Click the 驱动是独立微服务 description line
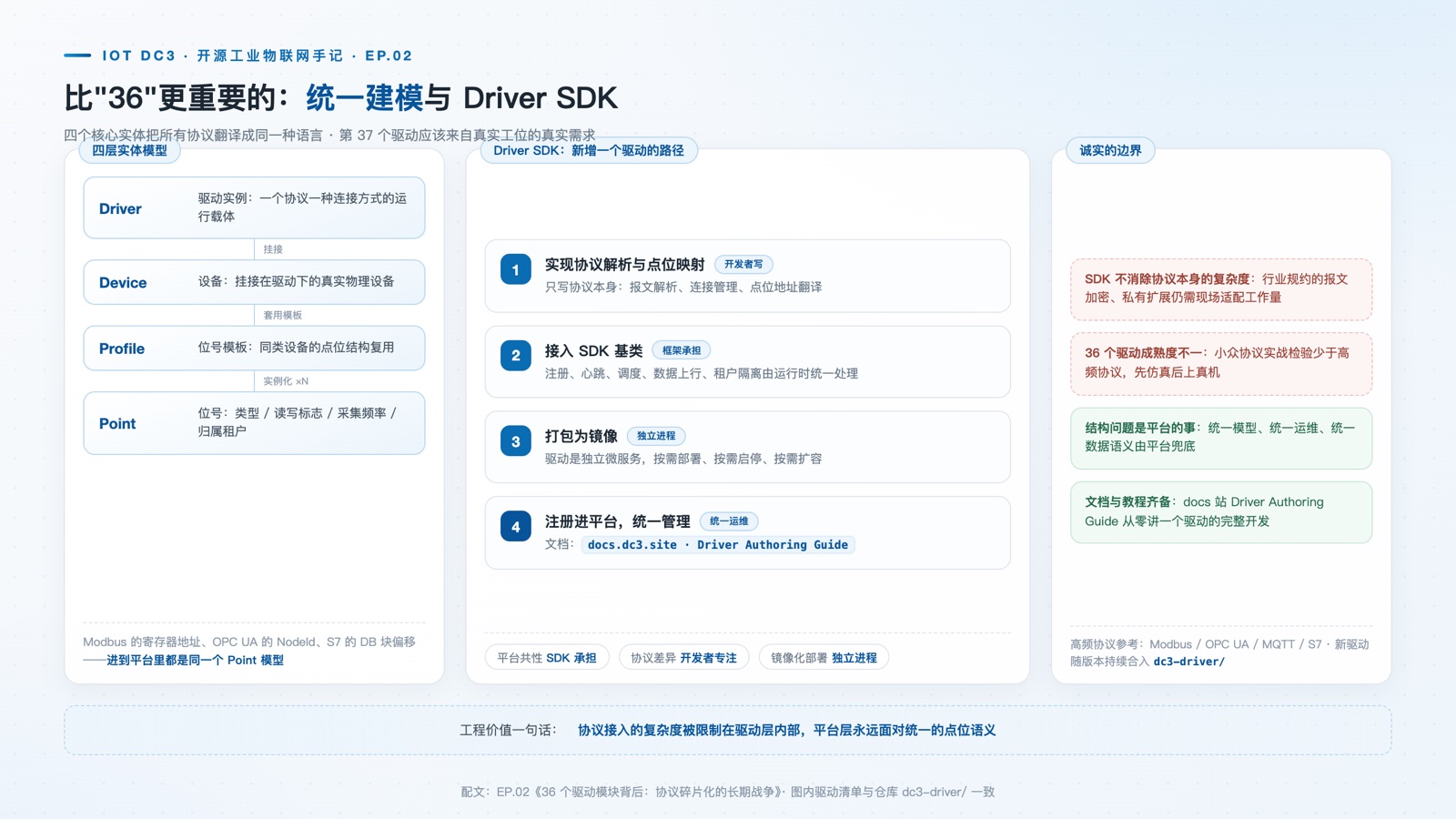This screenshot has width=1456, height=819. tap(683, 459)
